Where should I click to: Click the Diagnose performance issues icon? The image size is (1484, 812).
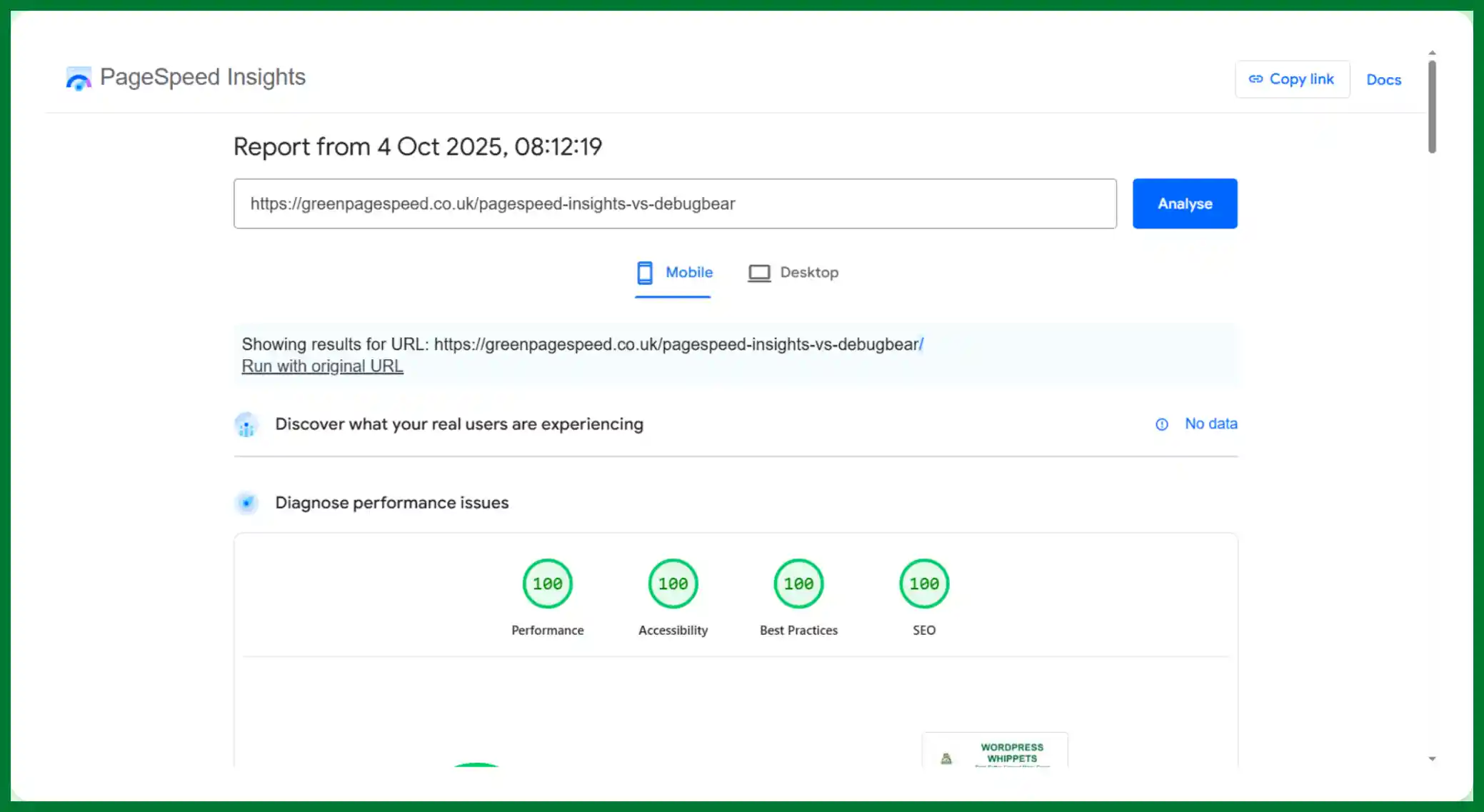tap(246, 503)
